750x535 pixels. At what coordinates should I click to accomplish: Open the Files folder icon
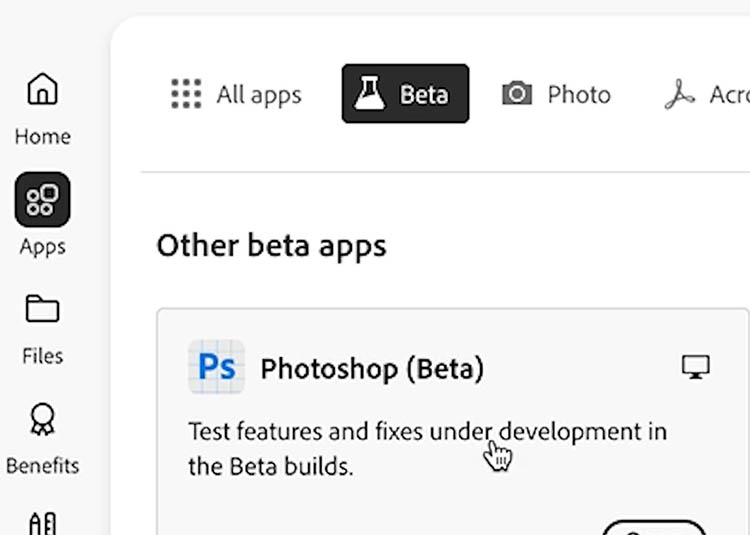tap(42, 309)
